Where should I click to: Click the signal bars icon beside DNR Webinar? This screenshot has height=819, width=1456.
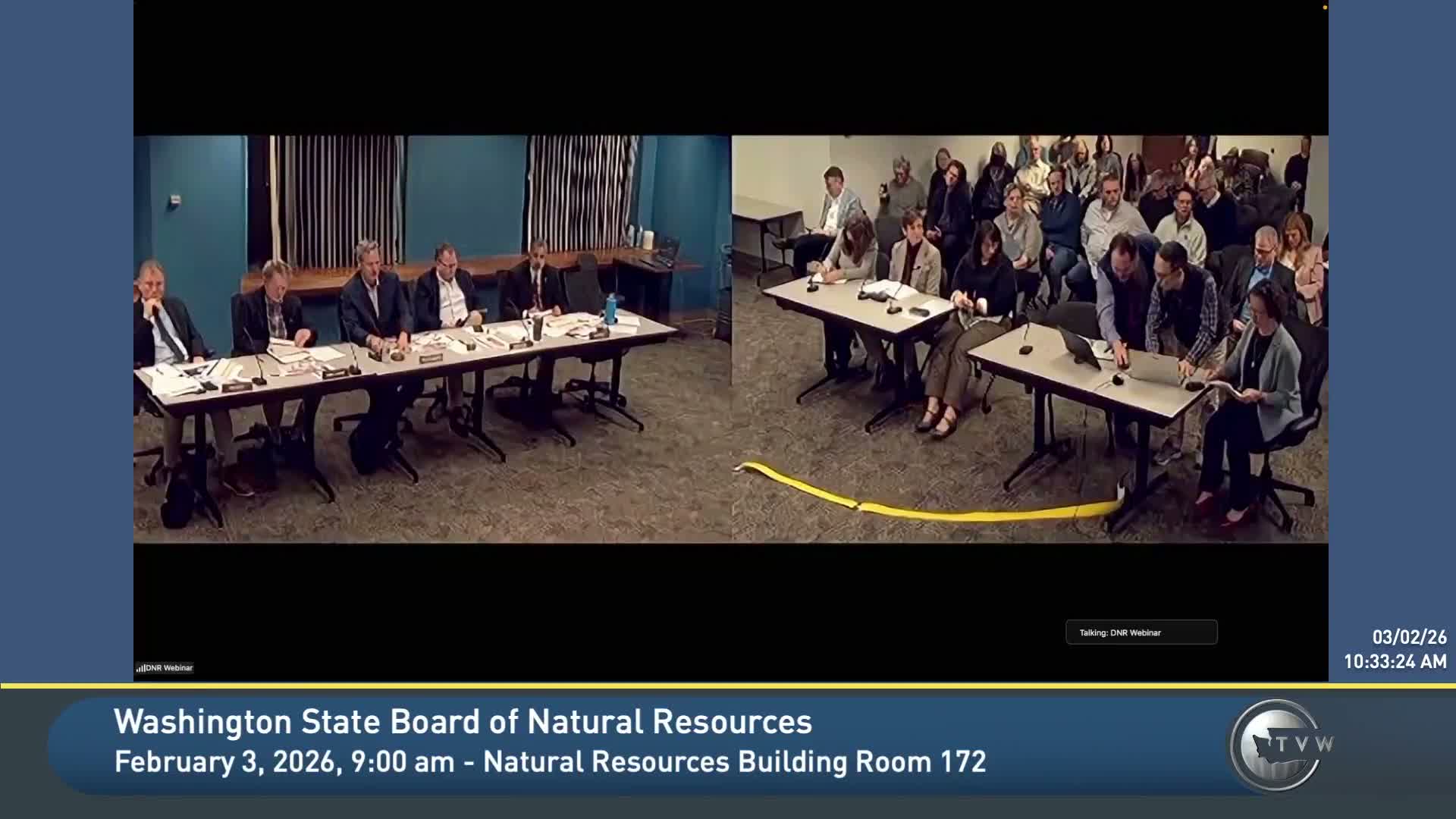coord(140,668)
